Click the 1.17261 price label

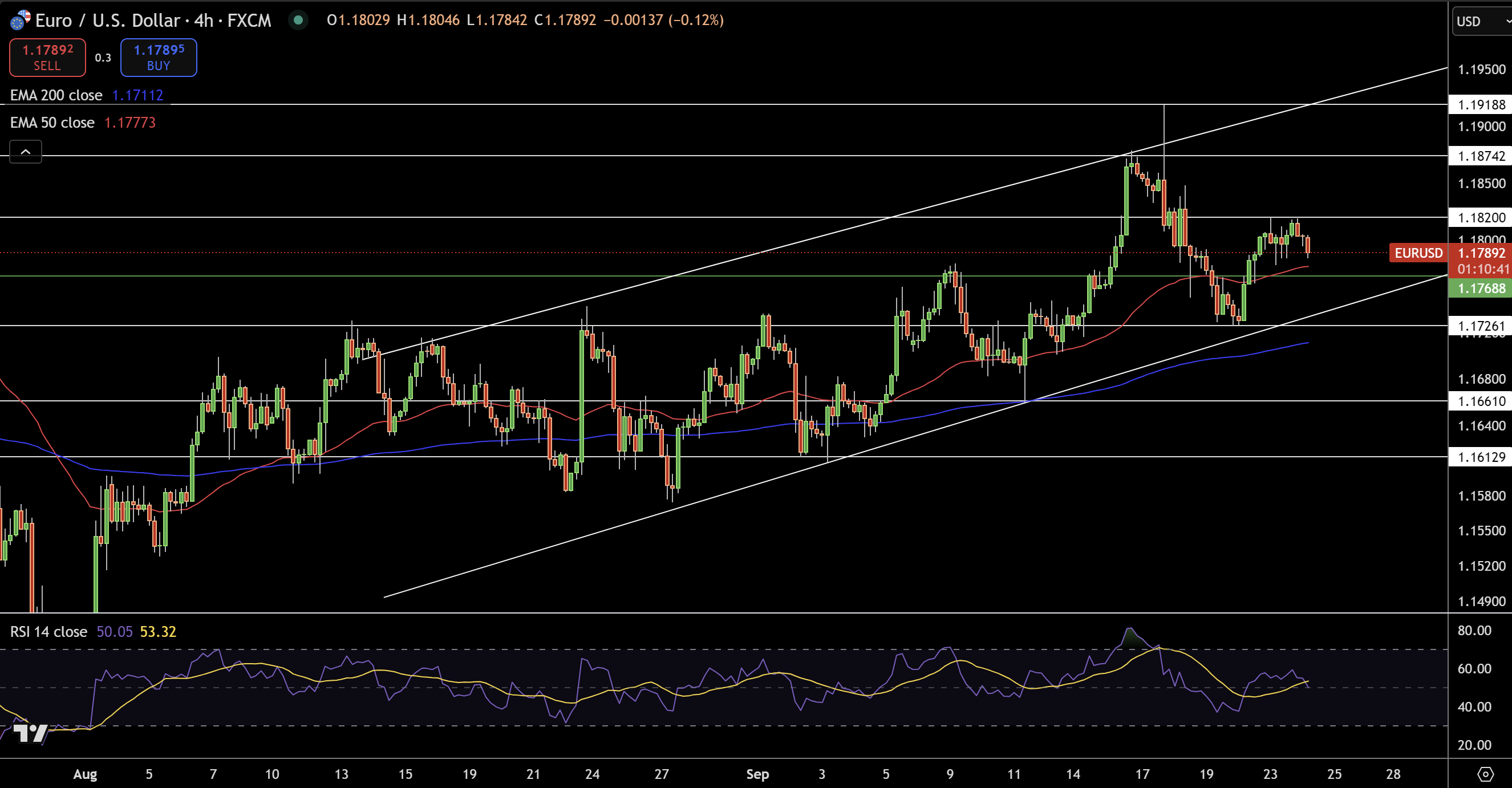tap(1481, 326)
